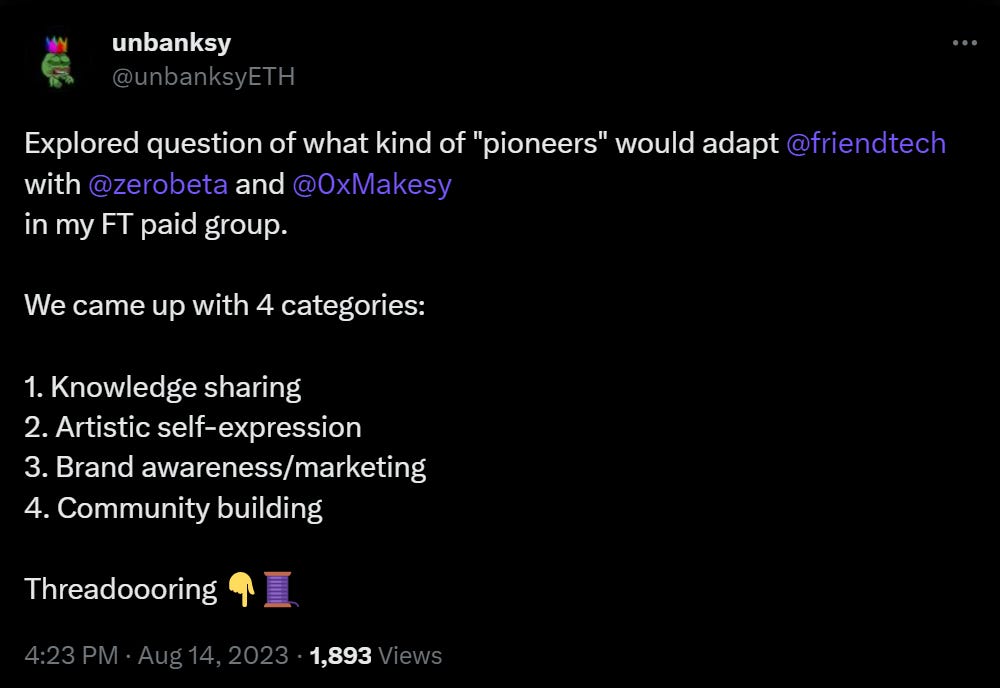1000x688 pixels.
Task: Click the "Knowledge sharing" list line
Action: 162,387
